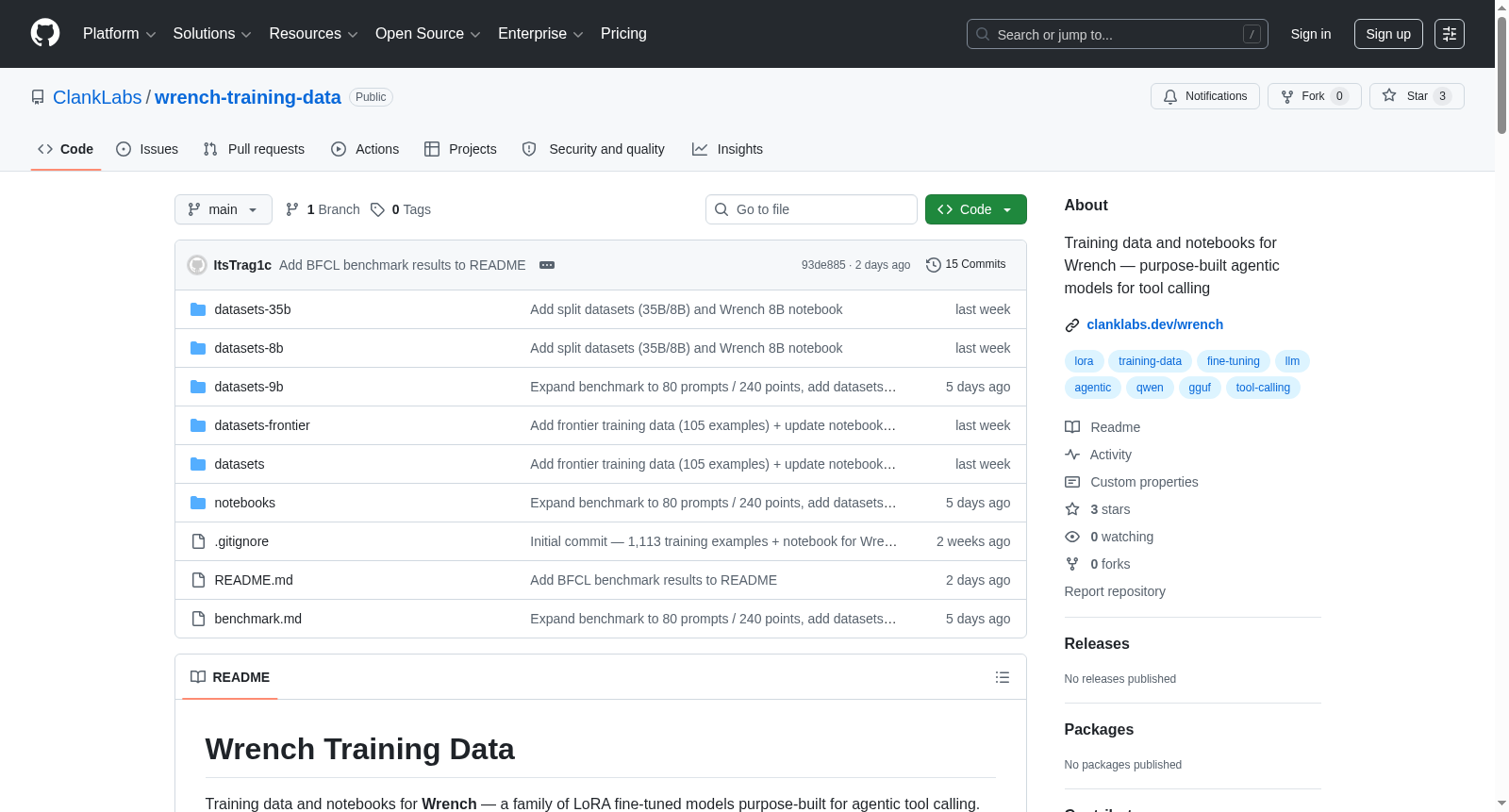This screenshot has width=1509, height=812.
Task: Open the datasets folder name link
Action: pos(240,464)
